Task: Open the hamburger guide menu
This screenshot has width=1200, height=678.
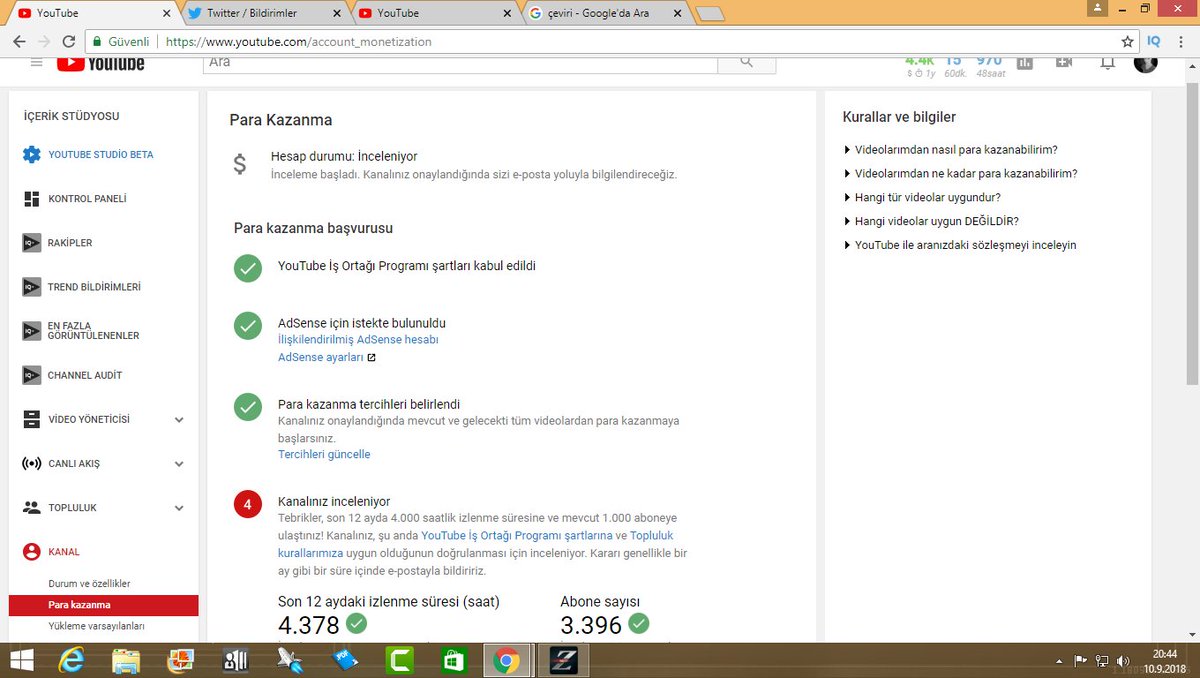Action: pyautogui.click(x=36, y=63)
